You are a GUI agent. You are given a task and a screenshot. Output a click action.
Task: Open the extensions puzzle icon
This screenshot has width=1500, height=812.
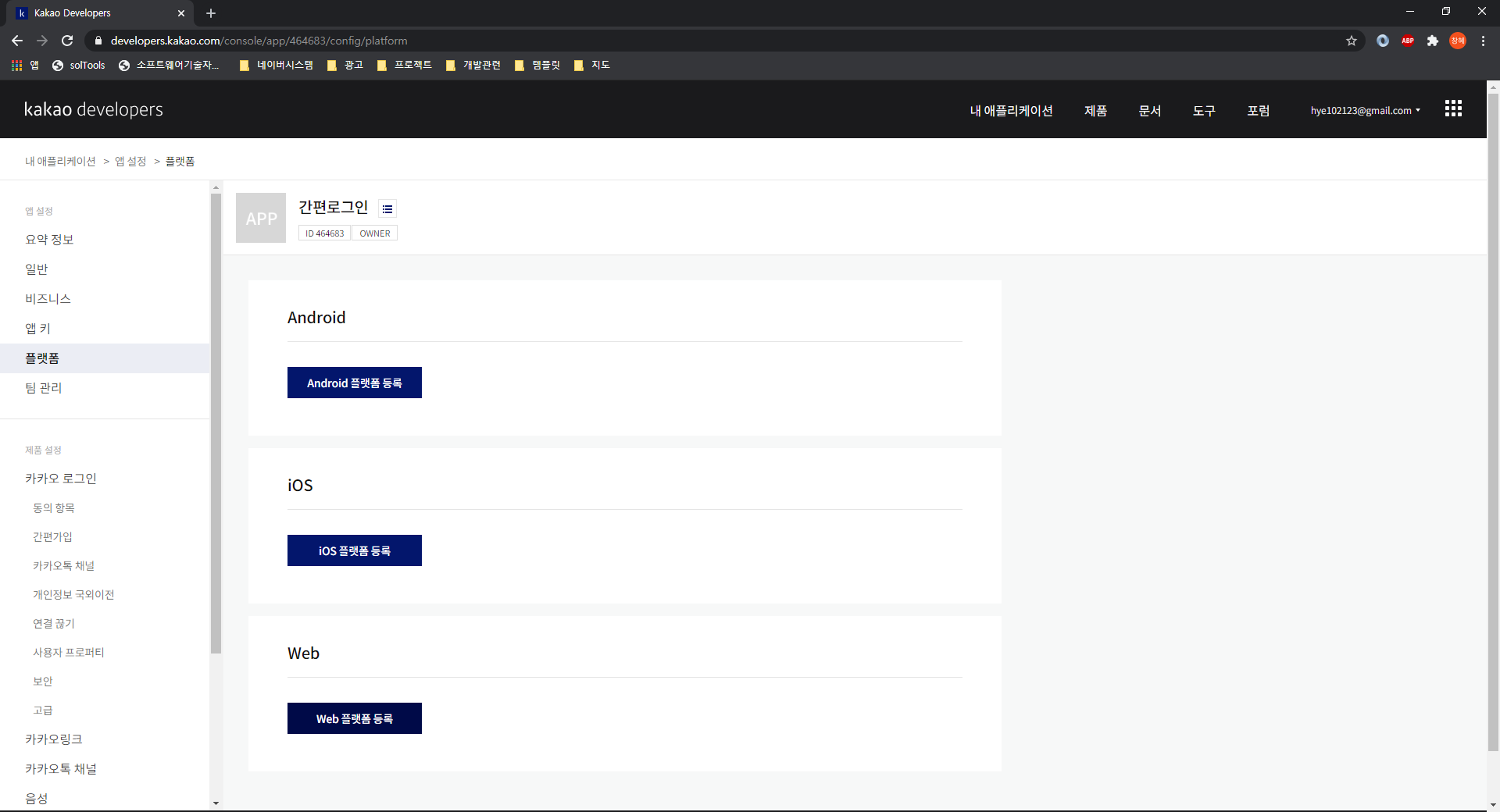click(x=1433, y=41)
